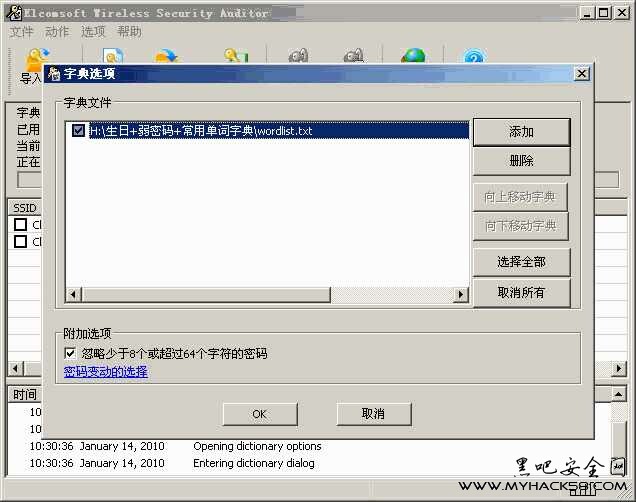The height and width of the screenshot is (502, 636).
Task: Toggle 忽略少于8个或超过64个字符的密码 checkbox
Action: point(71,353)
